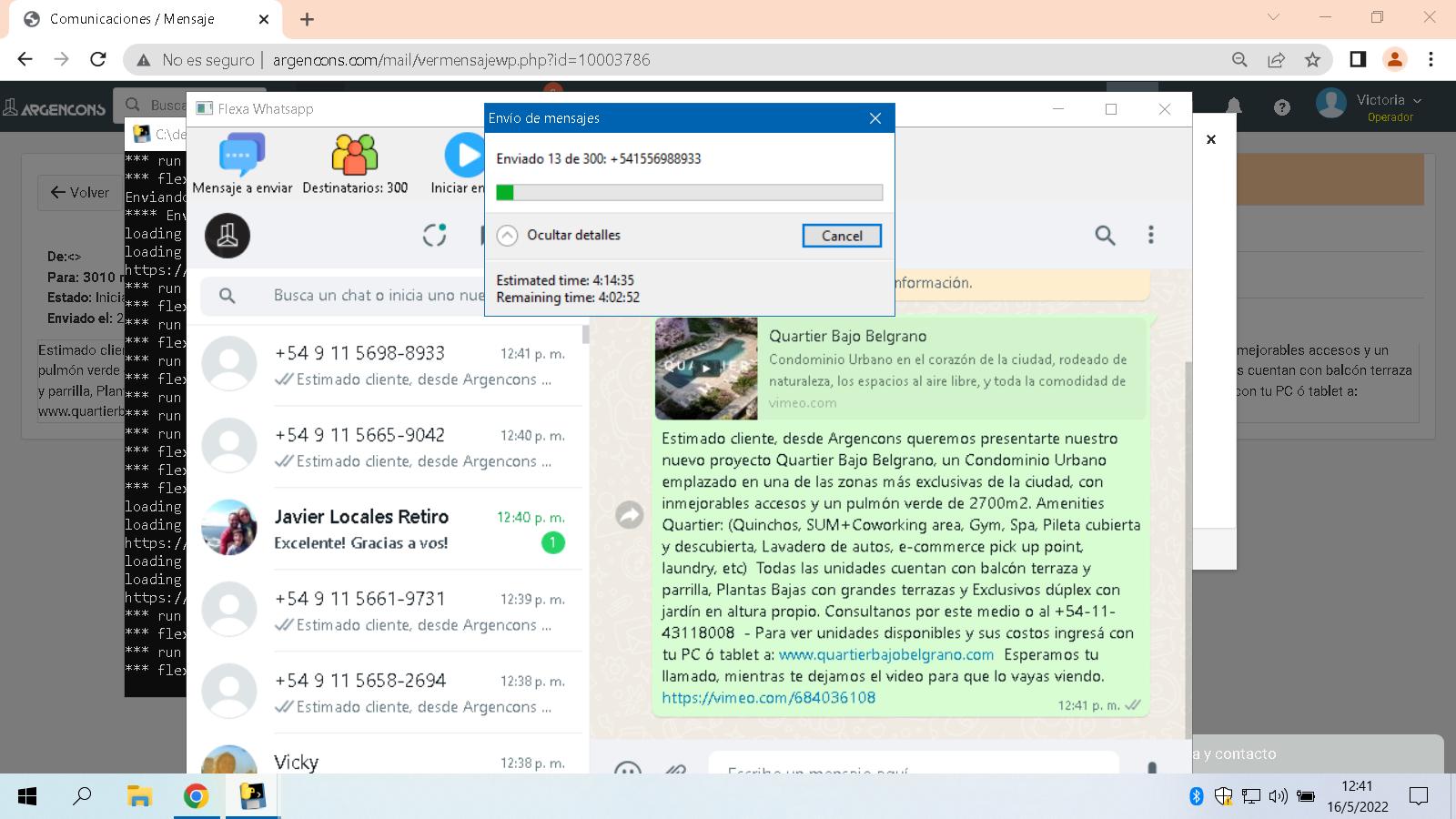Select the Comunicaciones / Mensaje tab

pyautogui.click(x=146, y=19)
